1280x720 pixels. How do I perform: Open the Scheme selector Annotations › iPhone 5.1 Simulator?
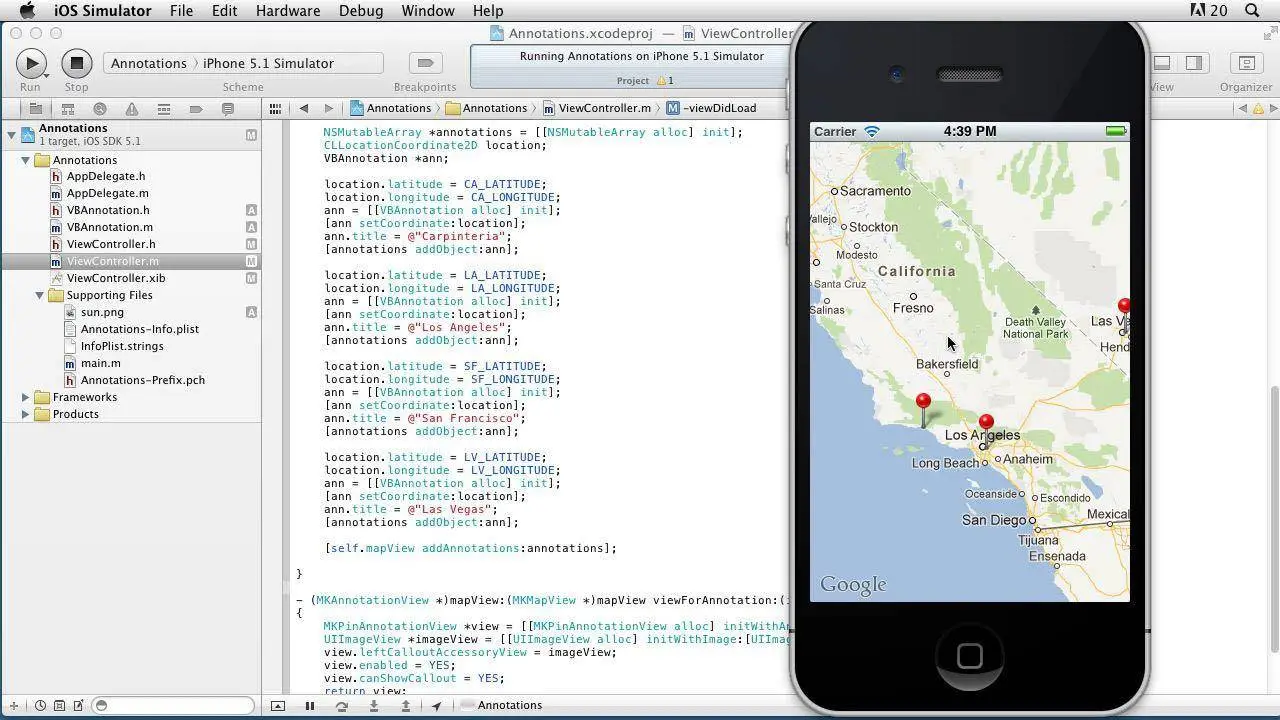243,63
